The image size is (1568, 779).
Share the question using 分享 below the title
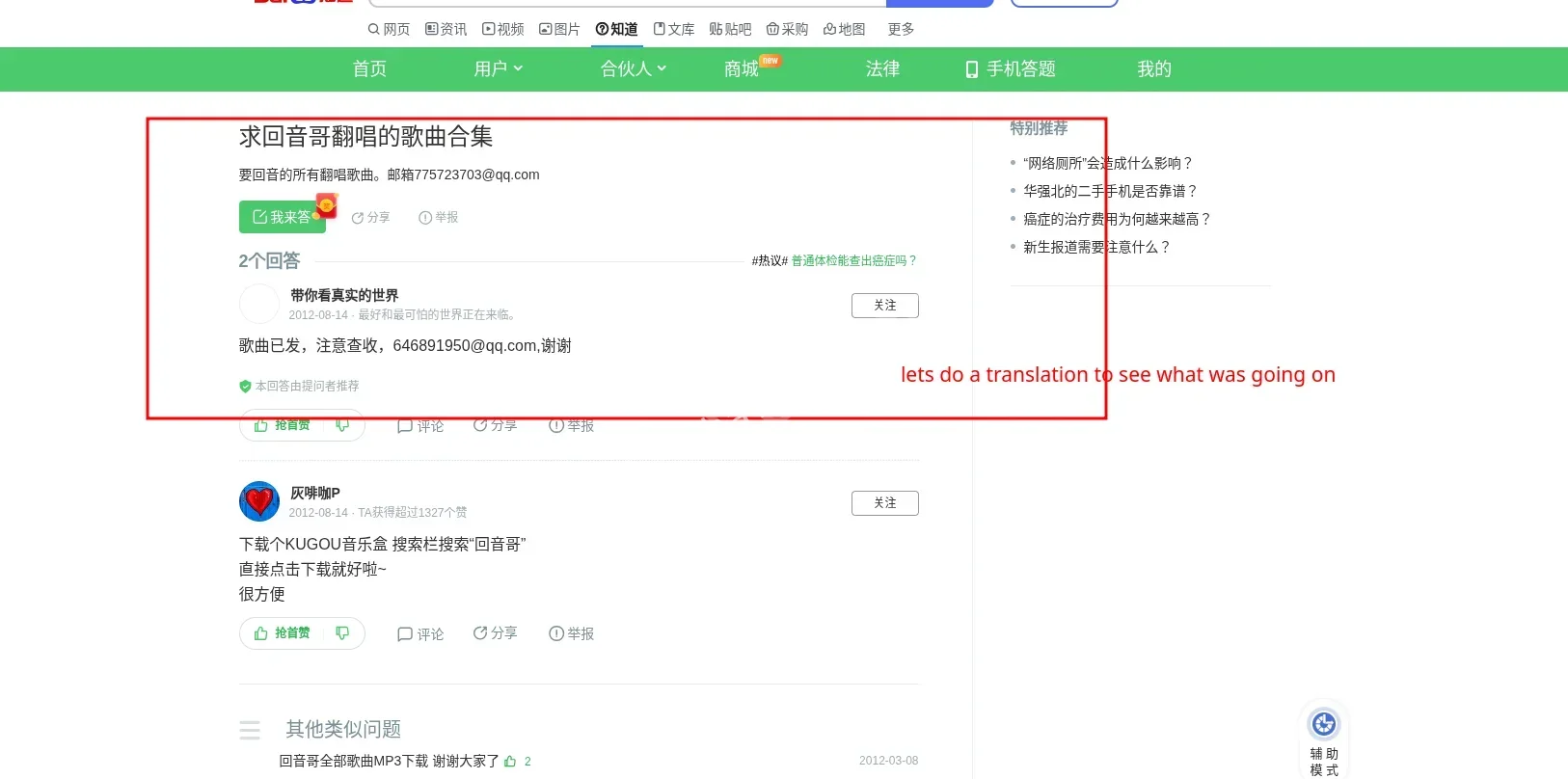[370, 218]
